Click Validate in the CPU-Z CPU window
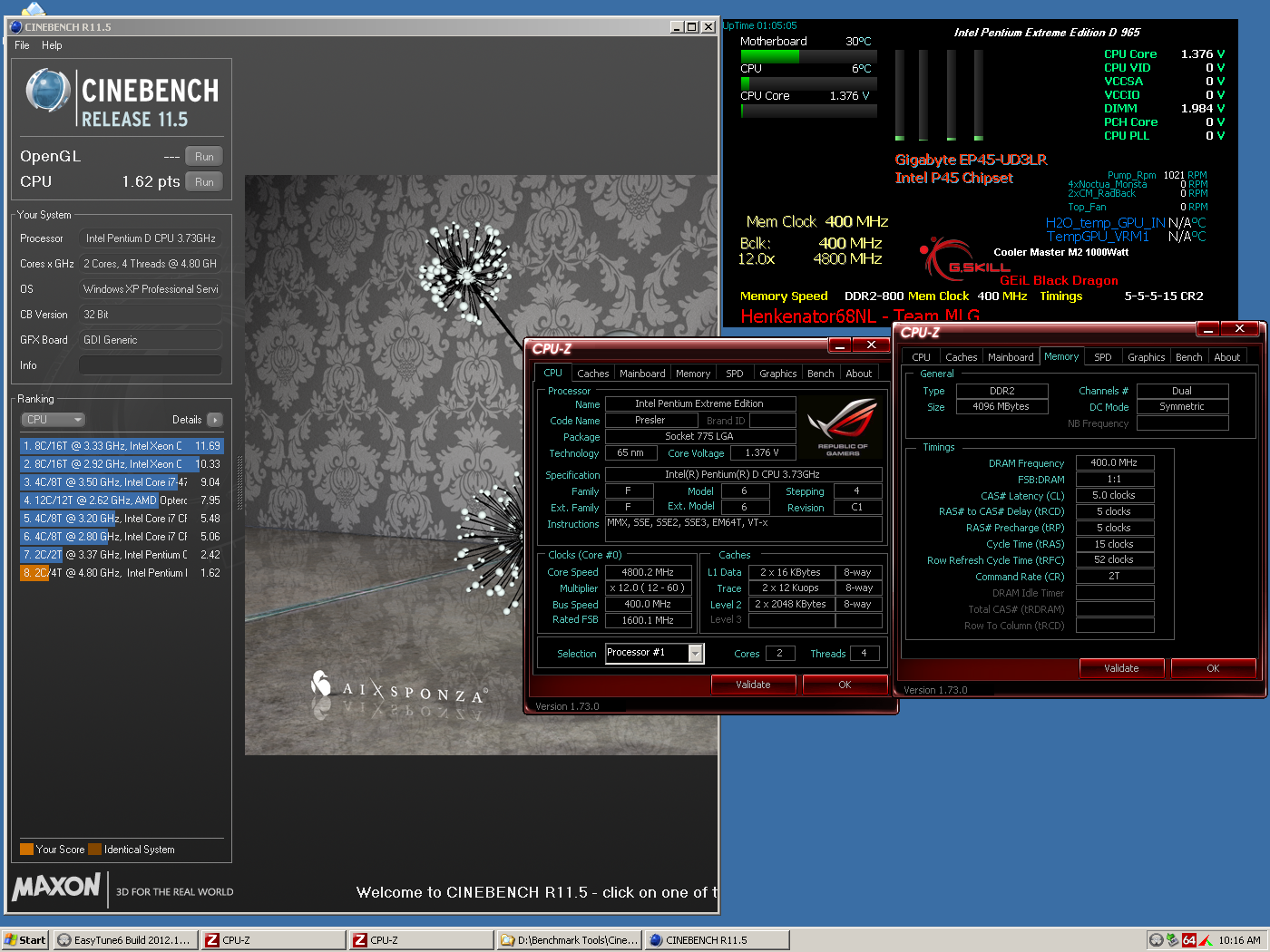 pyautogui.click(x=753, y=685)
